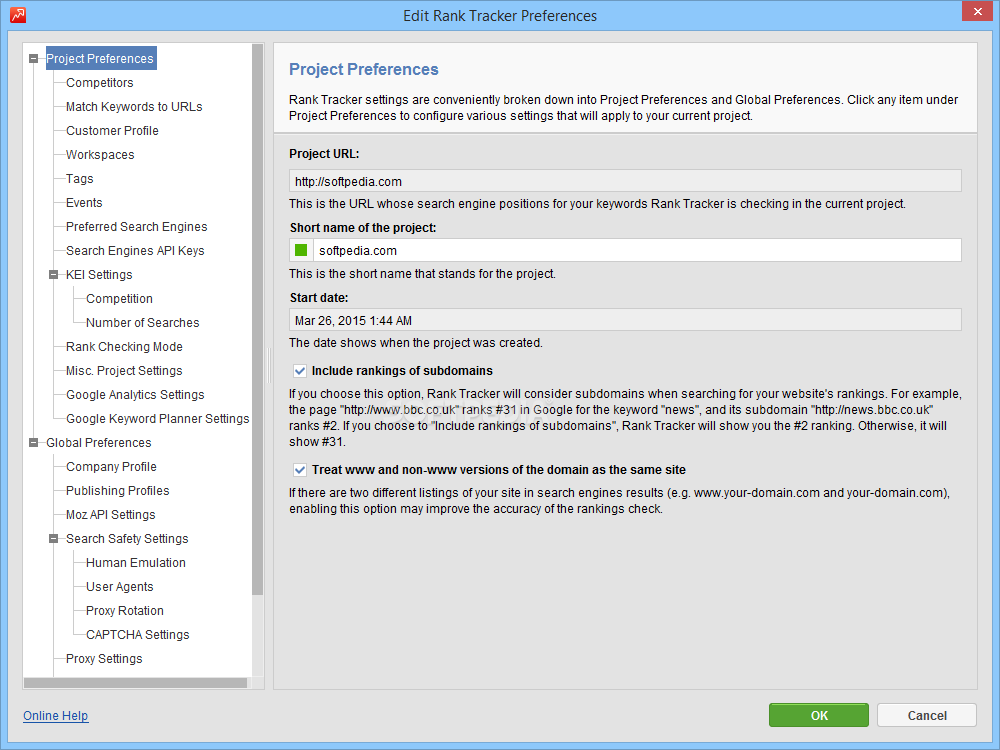Open Human Emulation settings
The height and width of the screenshot is (750, 1000).
click(x=136, y=563)
